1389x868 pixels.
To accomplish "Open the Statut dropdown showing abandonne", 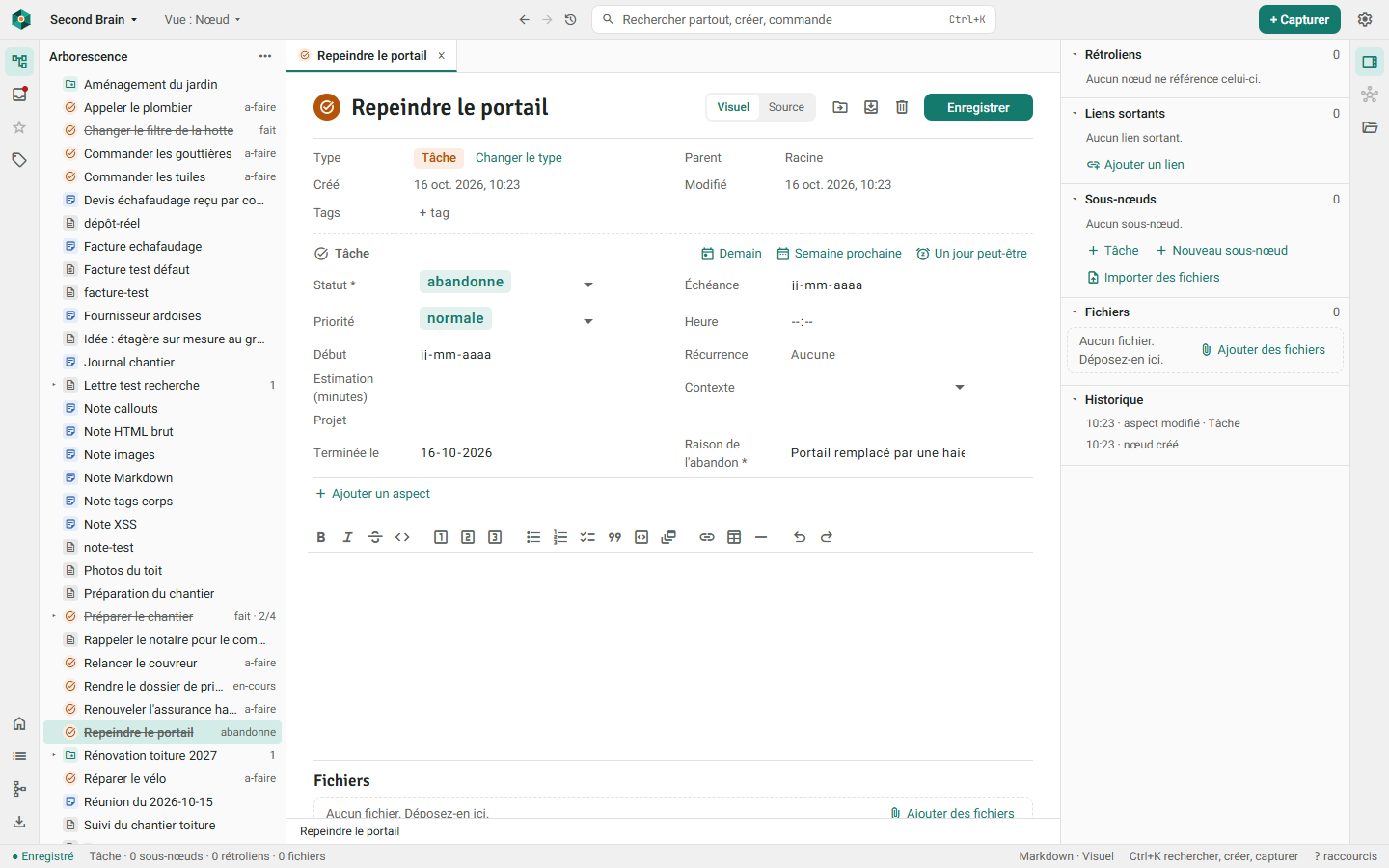I will (x=507, y=283).
